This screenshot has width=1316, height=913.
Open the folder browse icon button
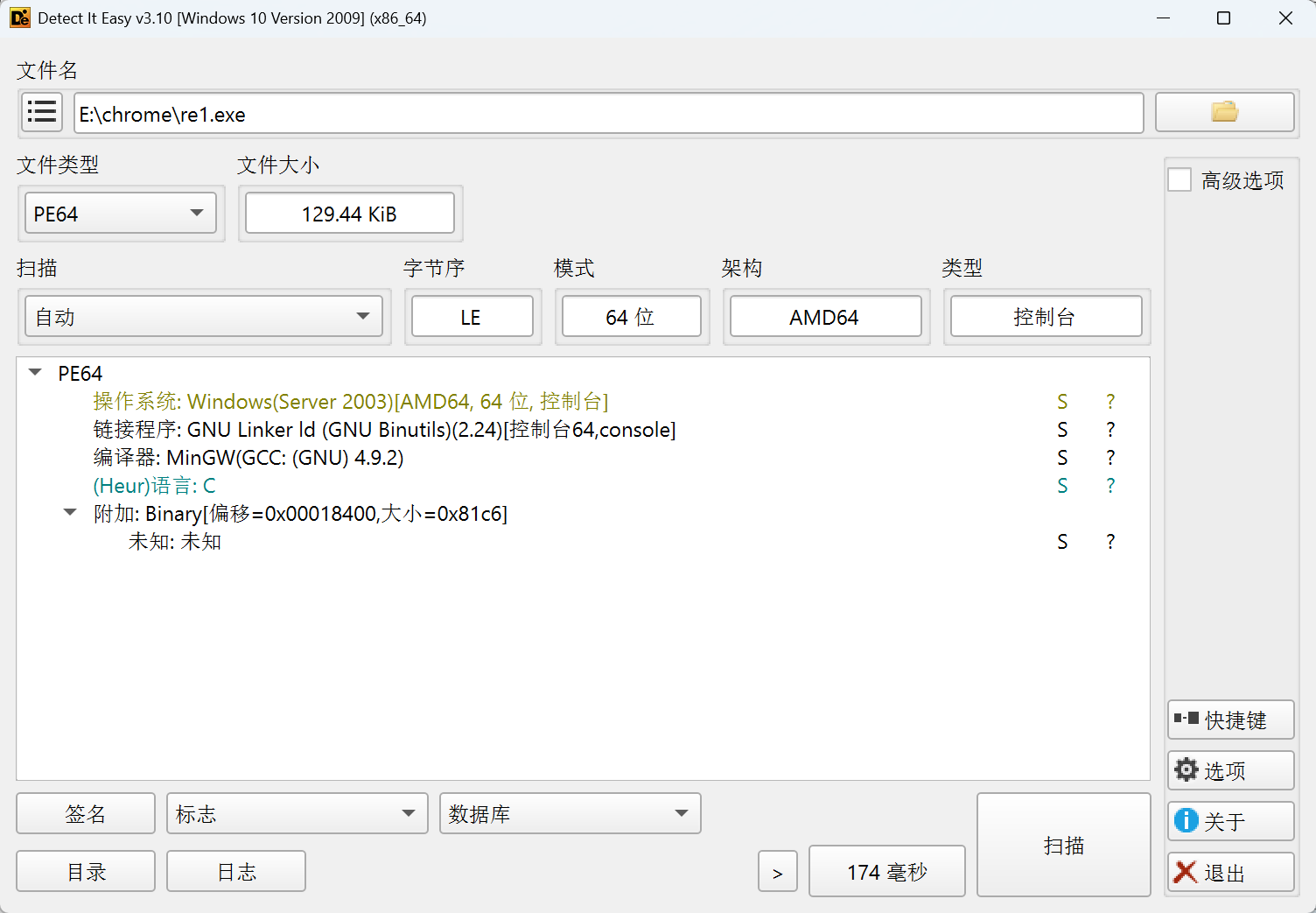tap(1224, 113)
